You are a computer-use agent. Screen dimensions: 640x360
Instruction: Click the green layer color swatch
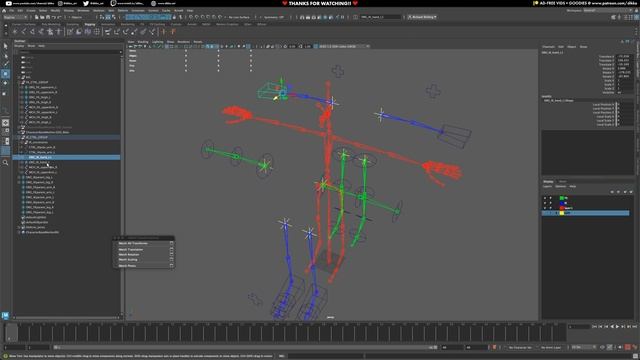coord(562,198)
